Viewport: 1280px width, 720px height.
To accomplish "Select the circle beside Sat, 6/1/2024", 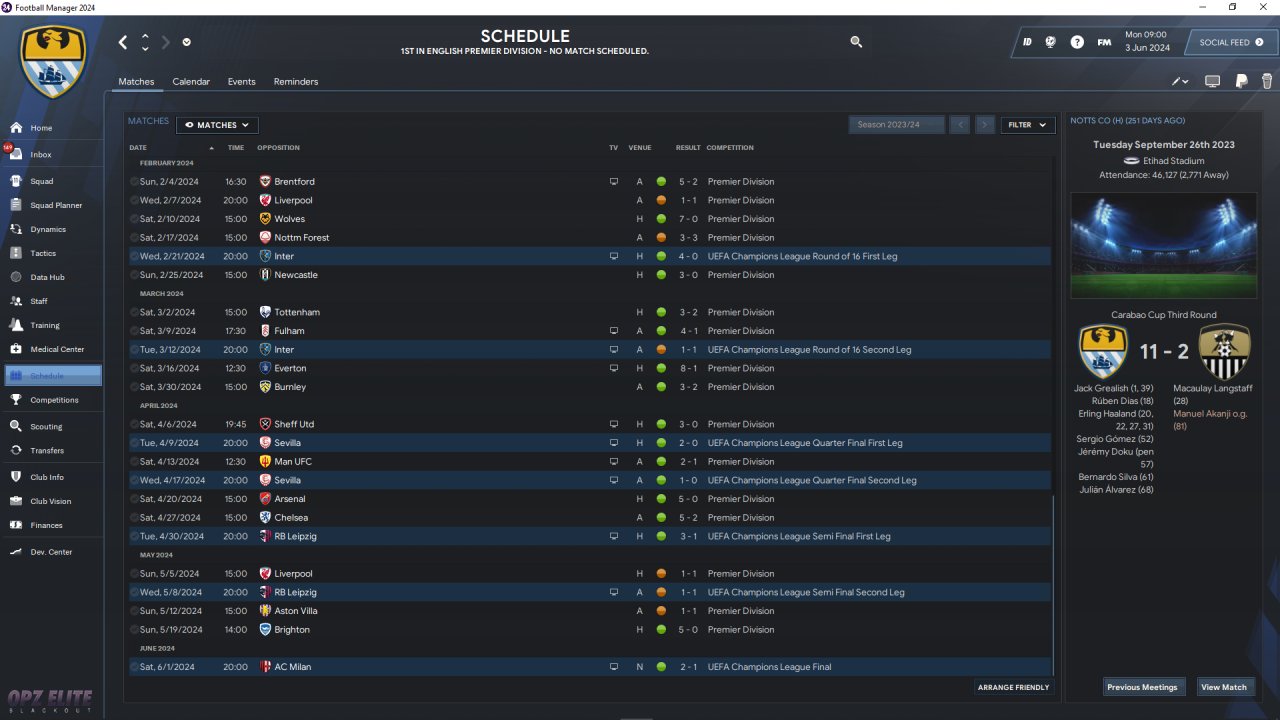I will [134, 667].
